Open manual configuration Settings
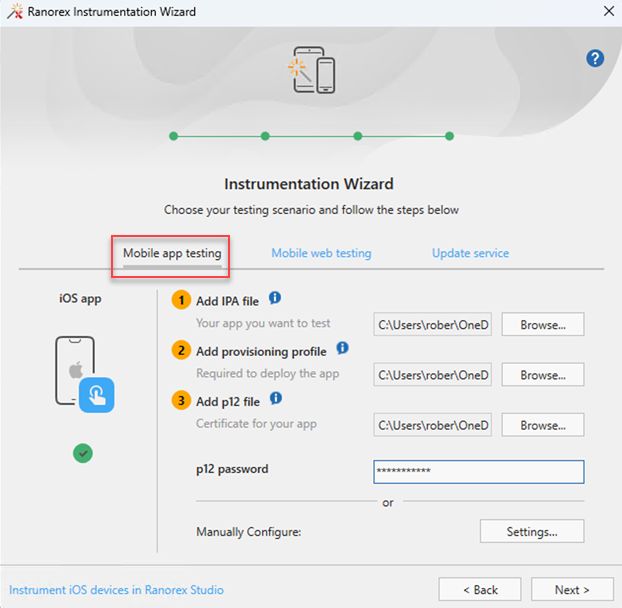The image size is (622, 608). (x=532, y=531)
